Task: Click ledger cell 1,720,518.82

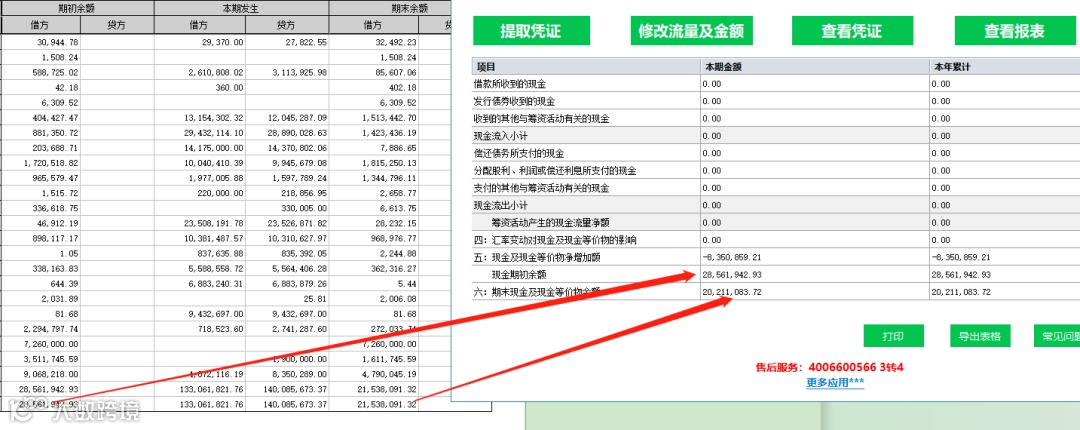Action: coord(51,163)
